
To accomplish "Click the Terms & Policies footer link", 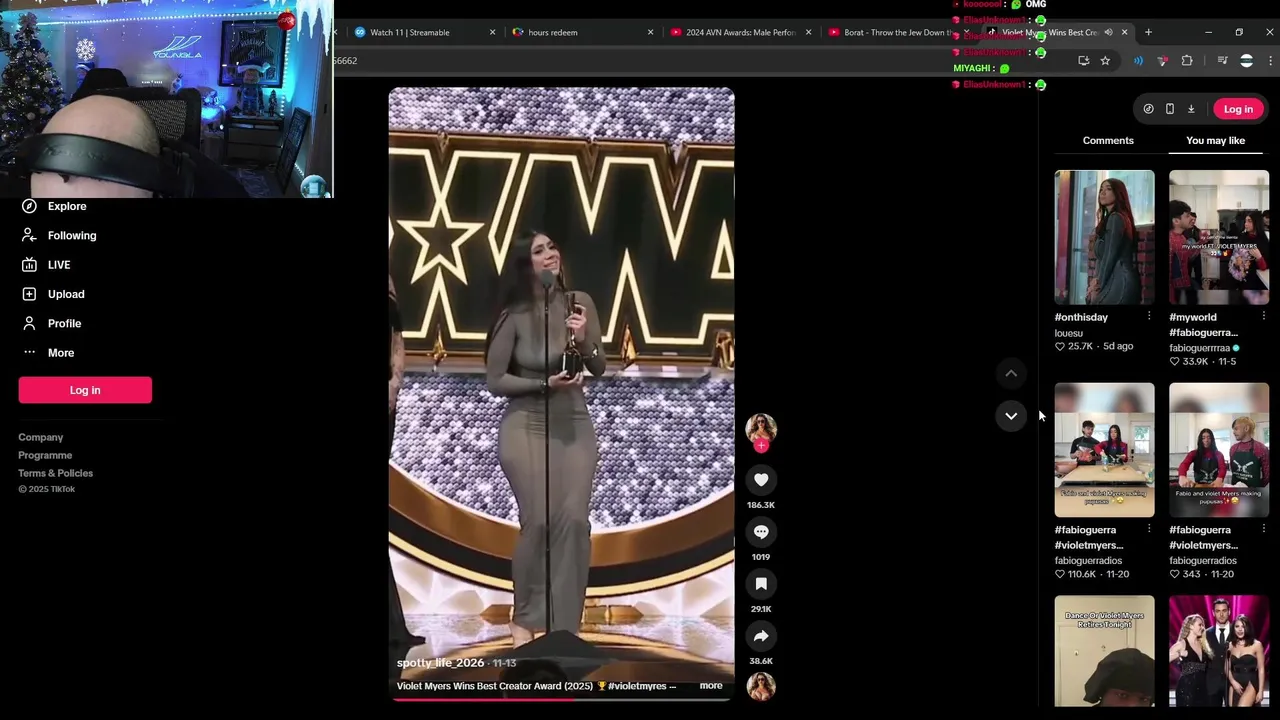I will tap(55, 473).
